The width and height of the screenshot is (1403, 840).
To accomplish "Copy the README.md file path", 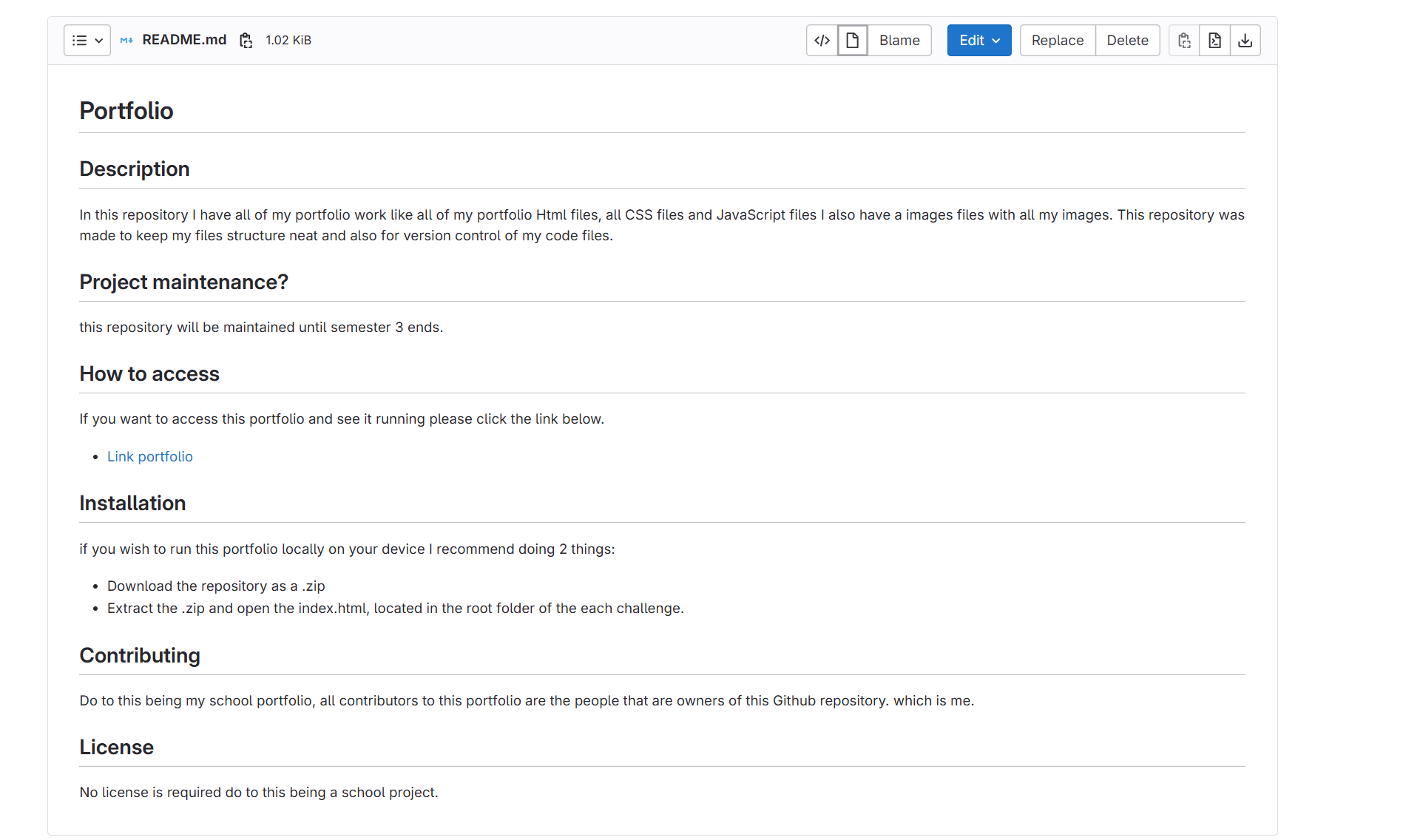I will (x=246, y=41).
